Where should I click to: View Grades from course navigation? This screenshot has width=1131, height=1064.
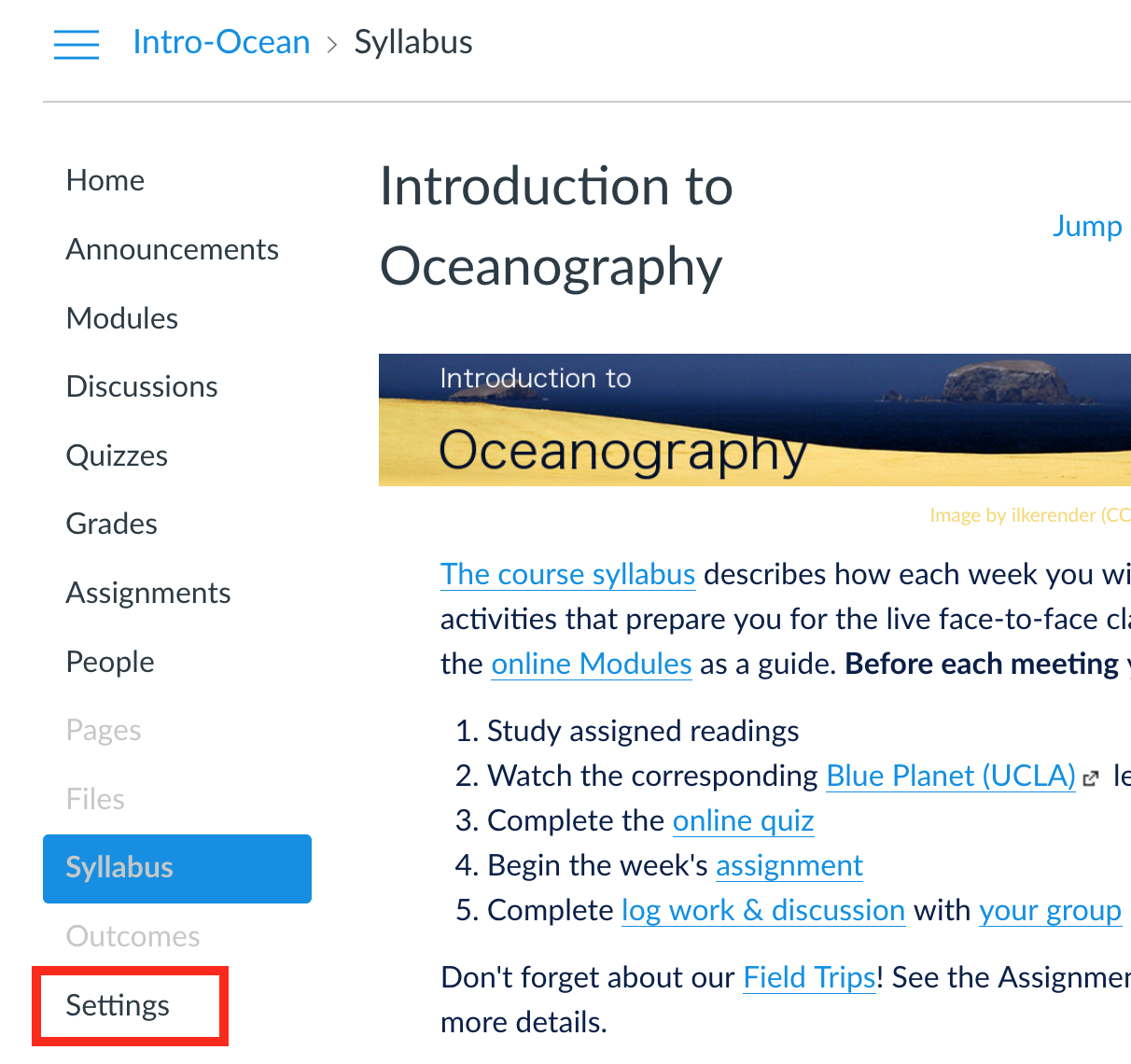[x=112, y=524]
